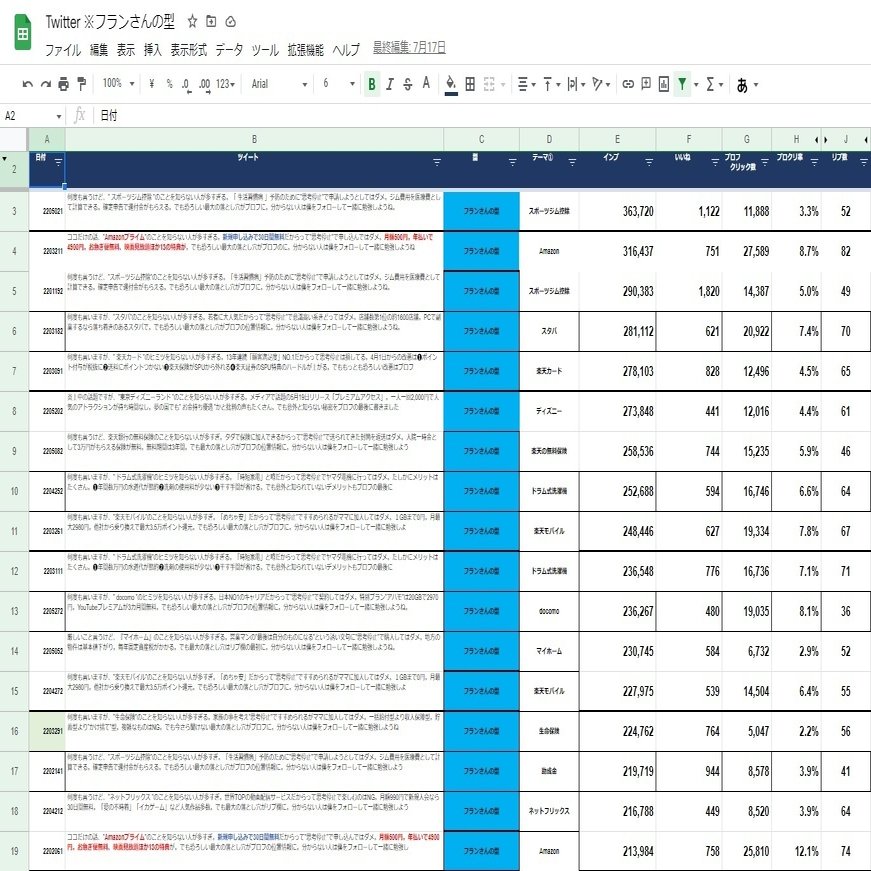Viewport: 871px width, 871px height.
Task: Open the ツール menu
Action: (x=265, y=50)
